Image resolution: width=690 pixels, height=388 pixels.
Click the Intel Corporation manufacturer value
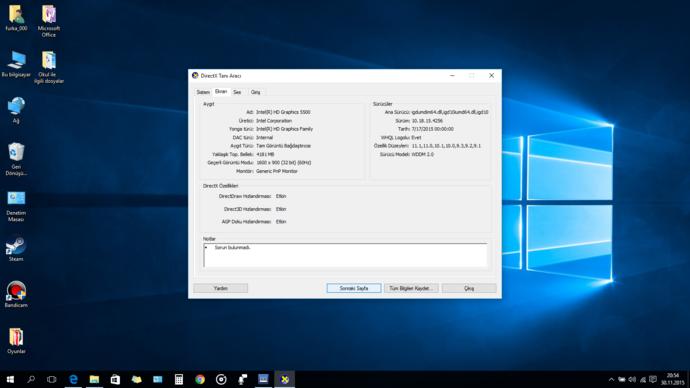[x=274, y=121]
